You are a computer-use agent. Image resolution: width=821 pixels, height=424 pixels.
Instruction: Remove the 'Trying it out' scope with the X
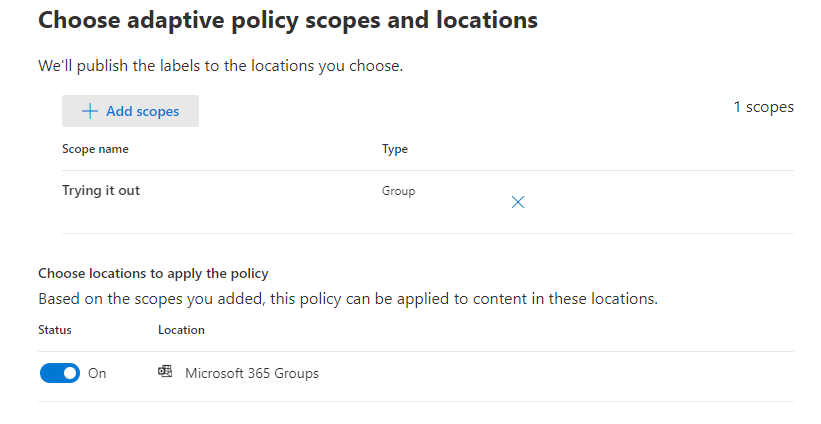coord(518,202)
